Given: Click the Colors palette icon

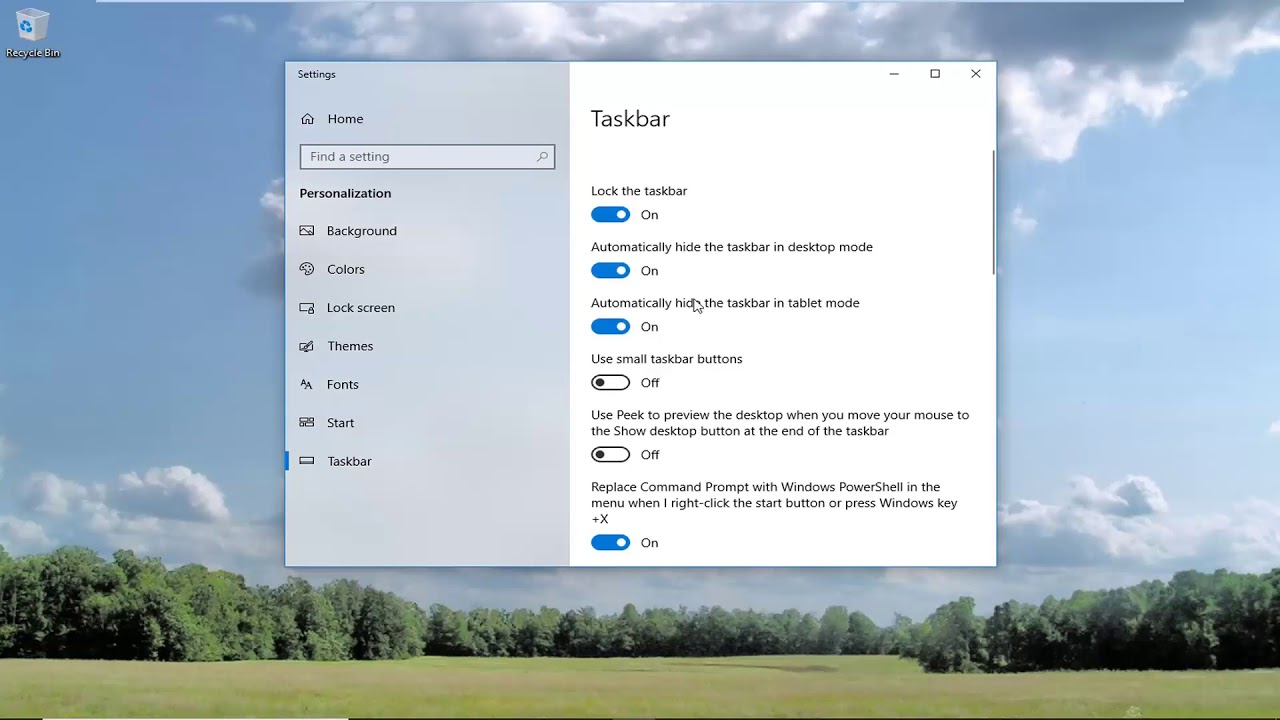Looking at the screenshot, I should [307, 269].
